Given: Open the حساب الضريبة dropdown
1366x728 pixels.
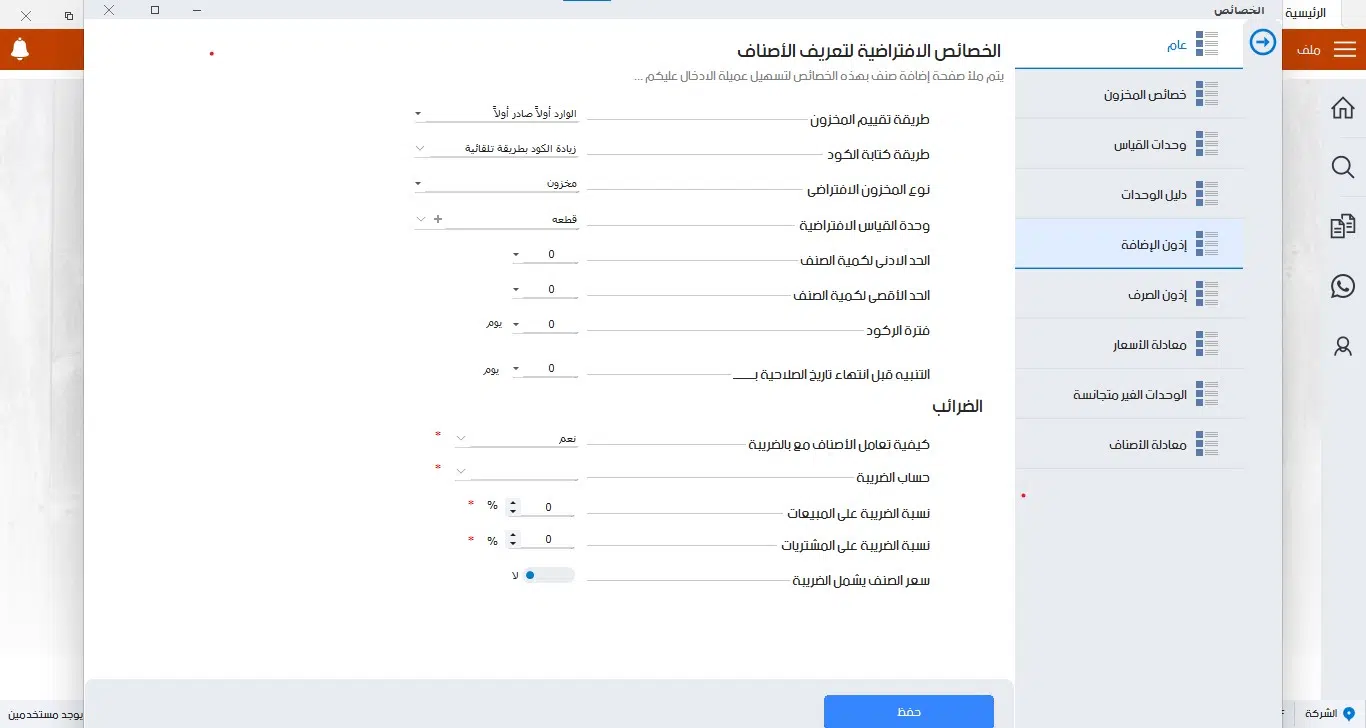Looking at the screenshot, I should point(460,470).
